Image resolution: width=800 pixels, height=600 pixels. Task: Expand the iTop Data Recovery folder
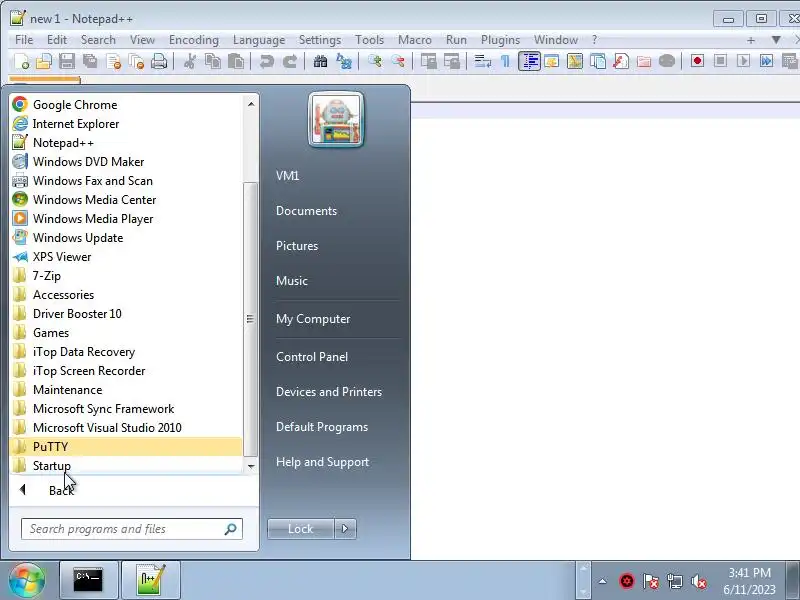tap(126, 352)
